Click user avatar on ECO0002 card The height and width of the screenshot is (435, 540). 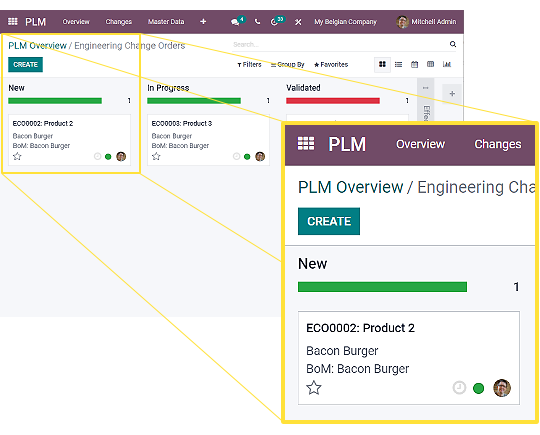tap(121, 157)
